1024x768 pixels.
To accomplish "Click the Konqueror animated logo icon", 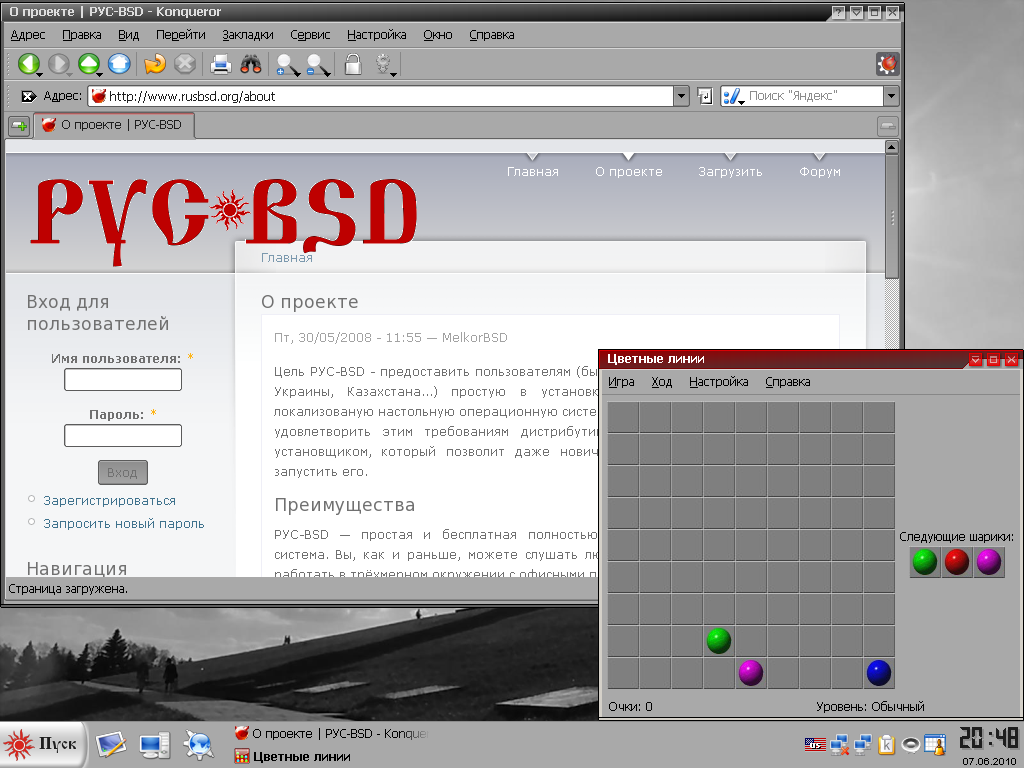I will click(888, 64).
